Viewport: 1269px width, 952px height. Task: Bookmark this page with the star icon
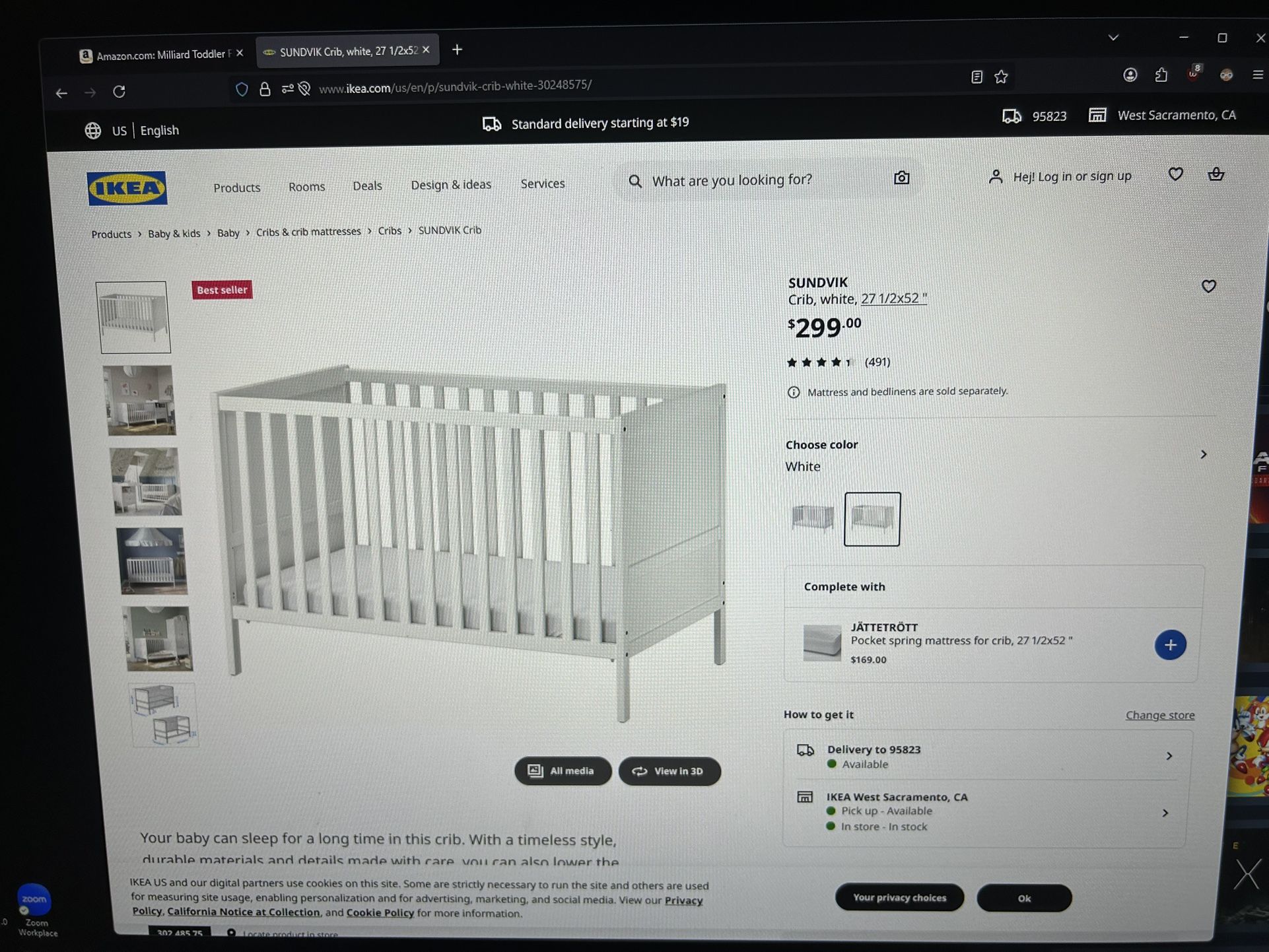point(1001,77)
